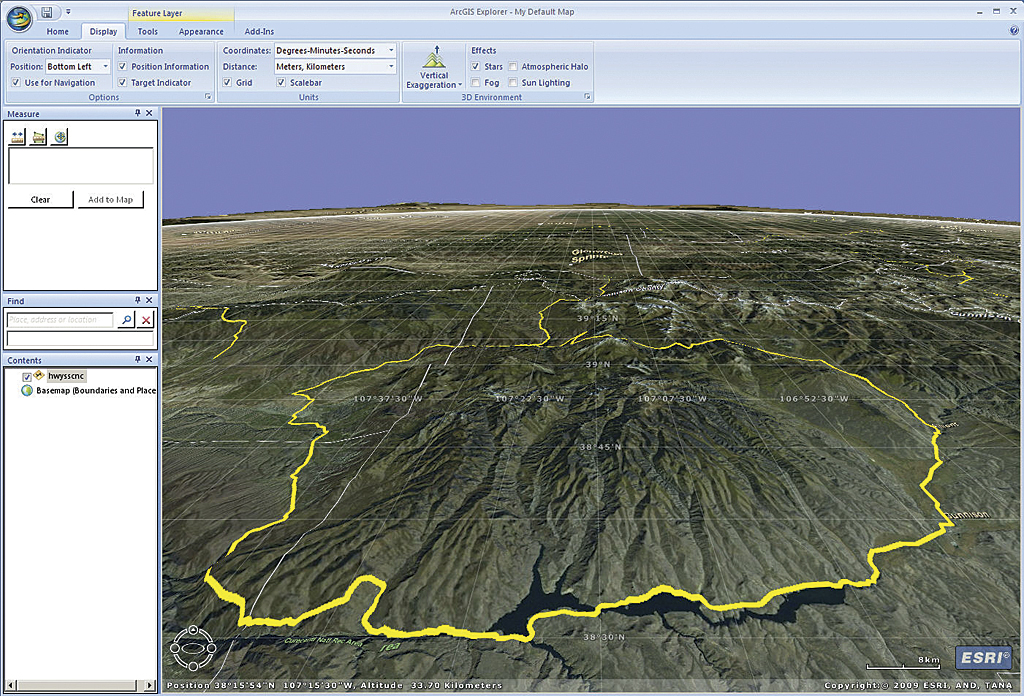Open the quick access toolbar customize arrow
Screen dimensions: 1024x696
(x=68, y=12)
